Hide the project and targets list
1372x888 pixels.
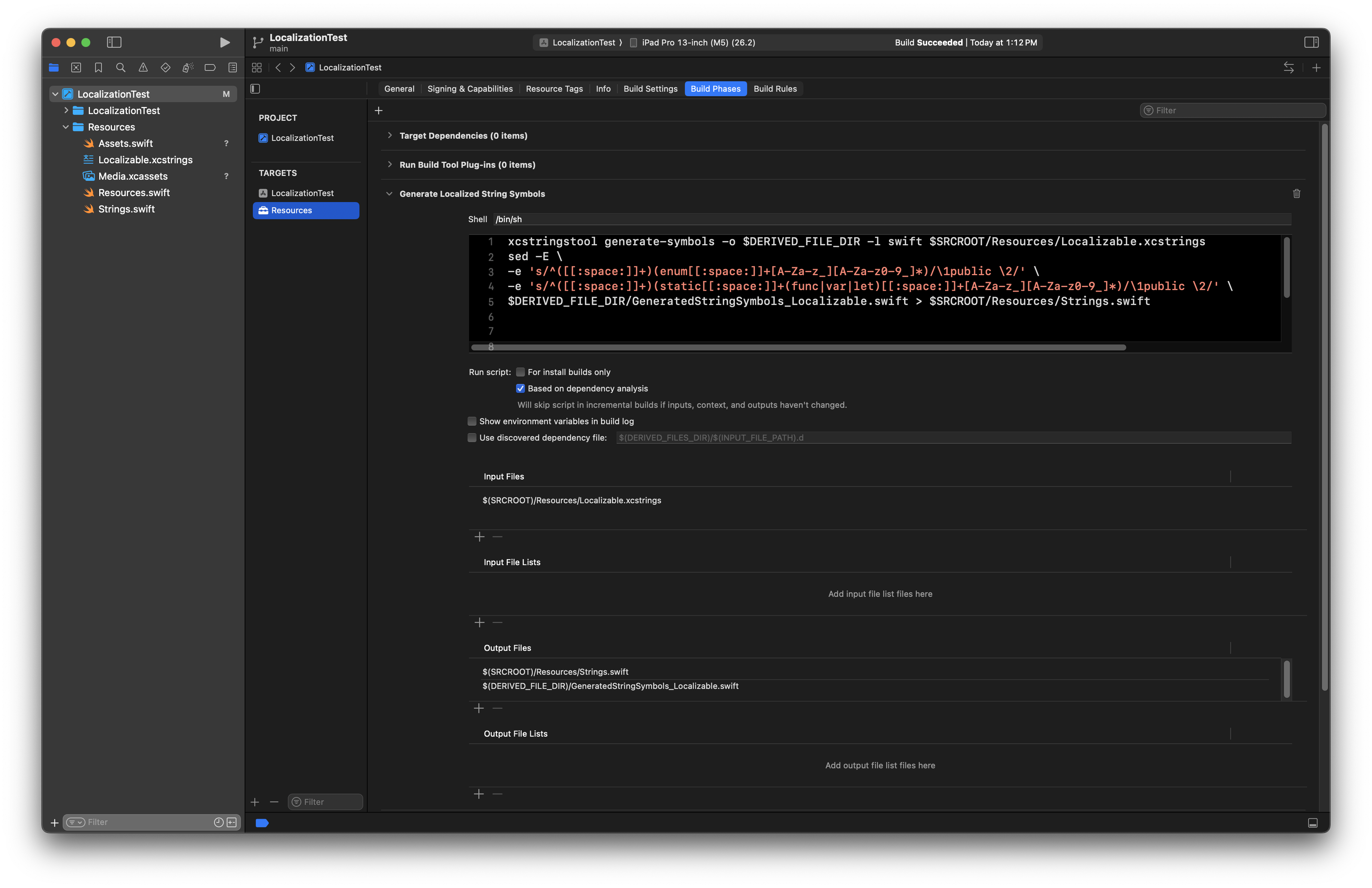tap(255, 88)
